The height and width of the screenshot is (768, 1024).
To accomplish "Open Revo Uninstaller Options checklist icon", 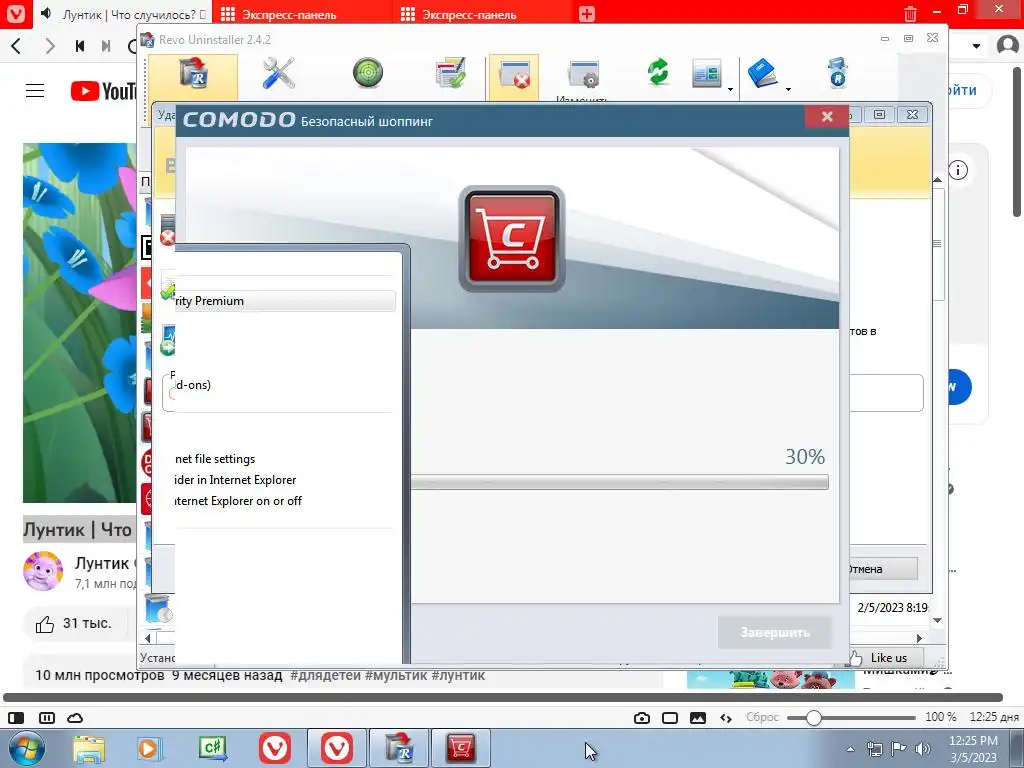I will (x=451, y=72).
